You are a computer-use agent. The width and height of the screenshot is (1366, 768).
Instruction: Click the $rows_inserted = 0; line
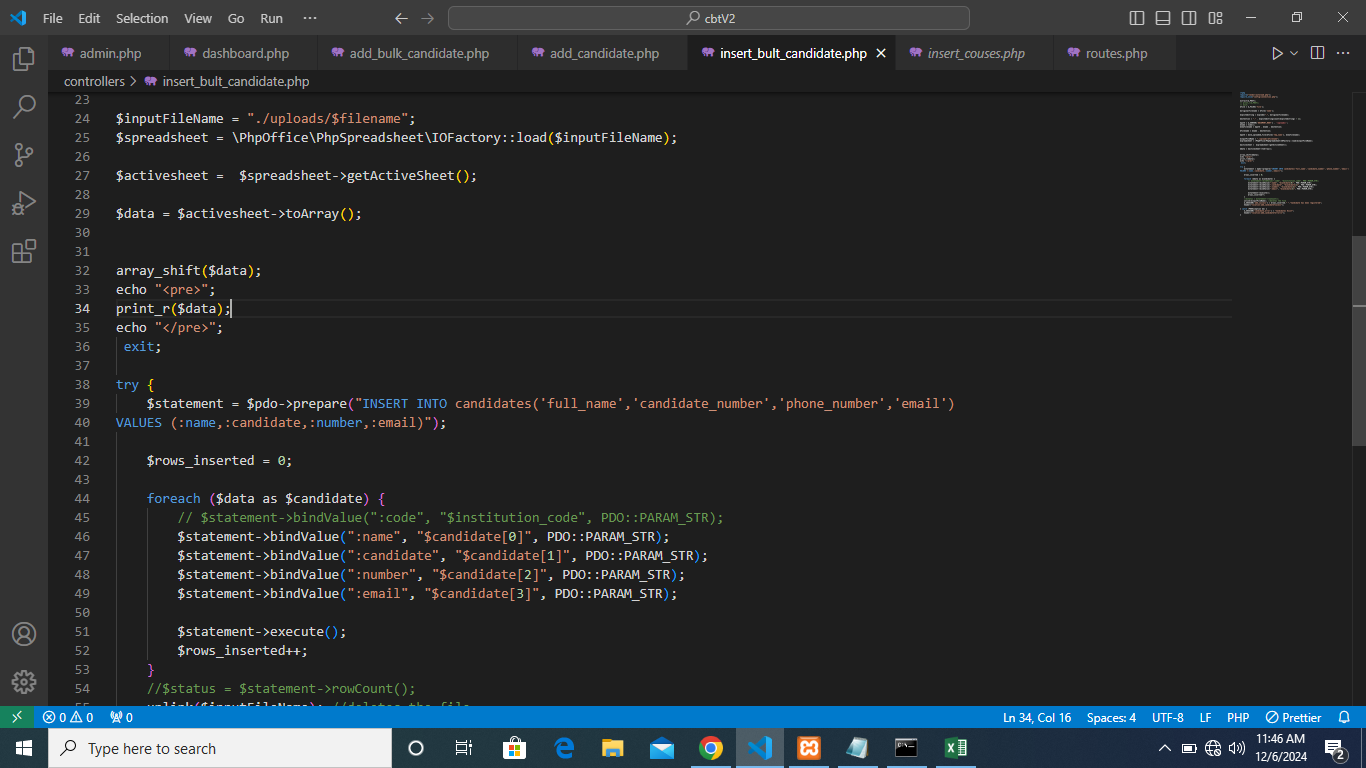219,460
